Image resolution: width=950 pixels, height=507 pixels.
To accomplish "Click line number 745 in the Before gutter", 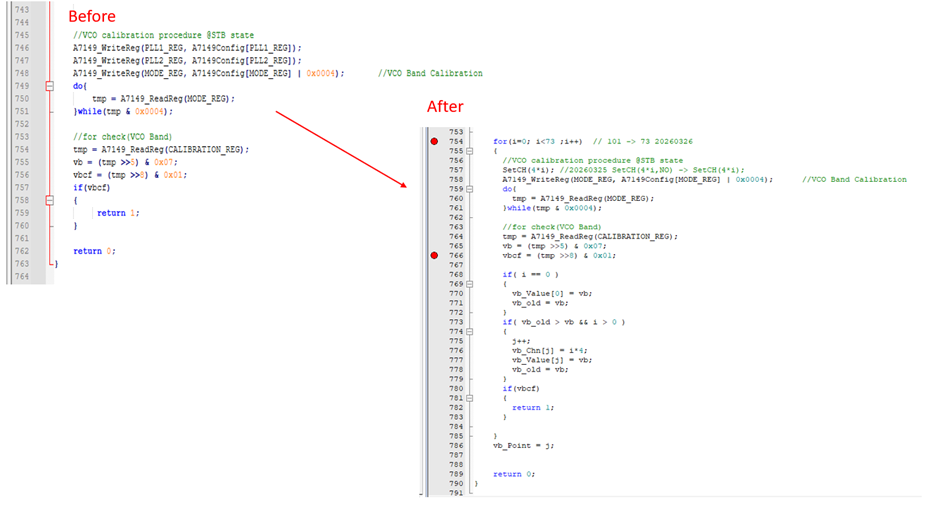I will [x=22, y=35].
